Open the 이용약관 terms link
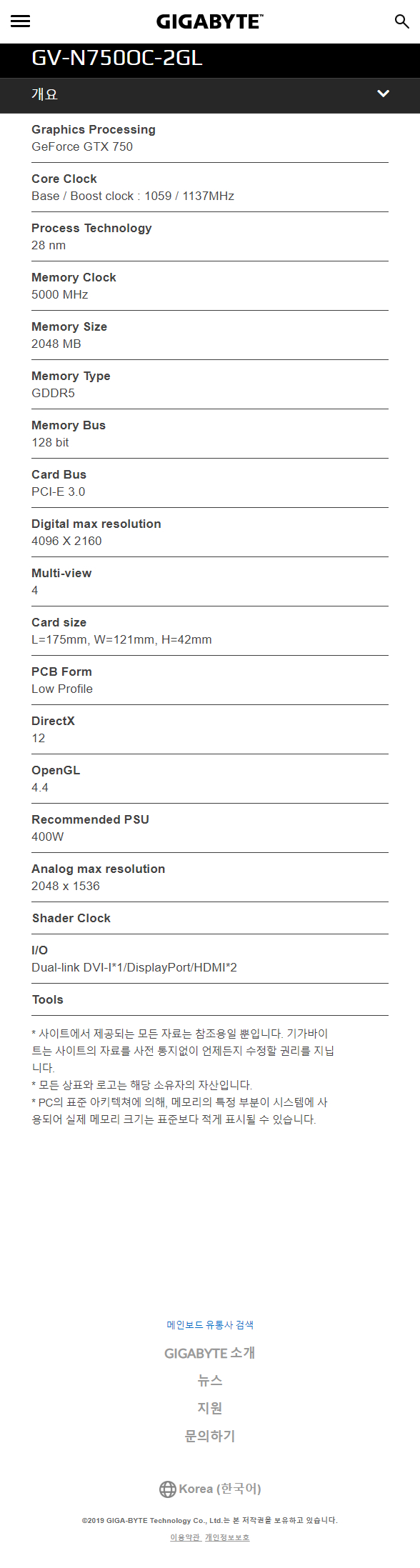The height and width of the screenshot is (1568, 420). 185,1537
